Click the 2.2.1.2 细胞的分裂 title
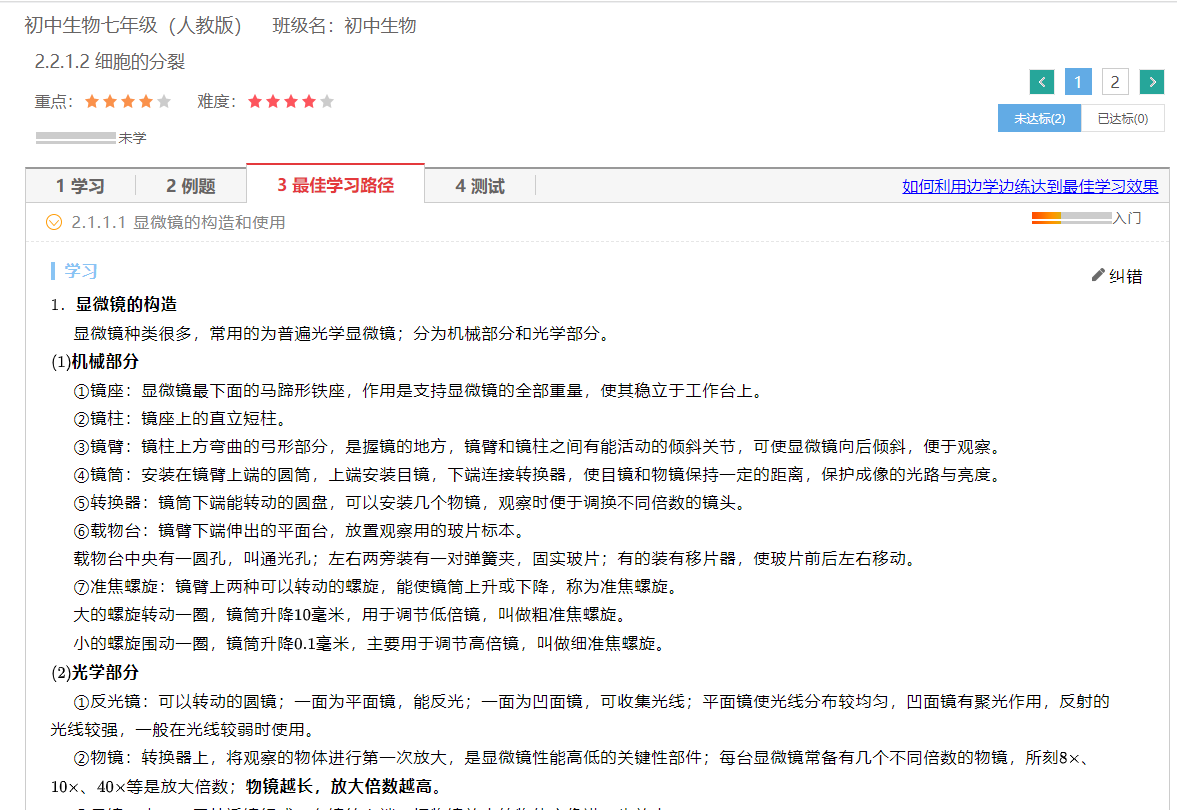Screen dimensions: 1177x810 click(x=110, y=62)
